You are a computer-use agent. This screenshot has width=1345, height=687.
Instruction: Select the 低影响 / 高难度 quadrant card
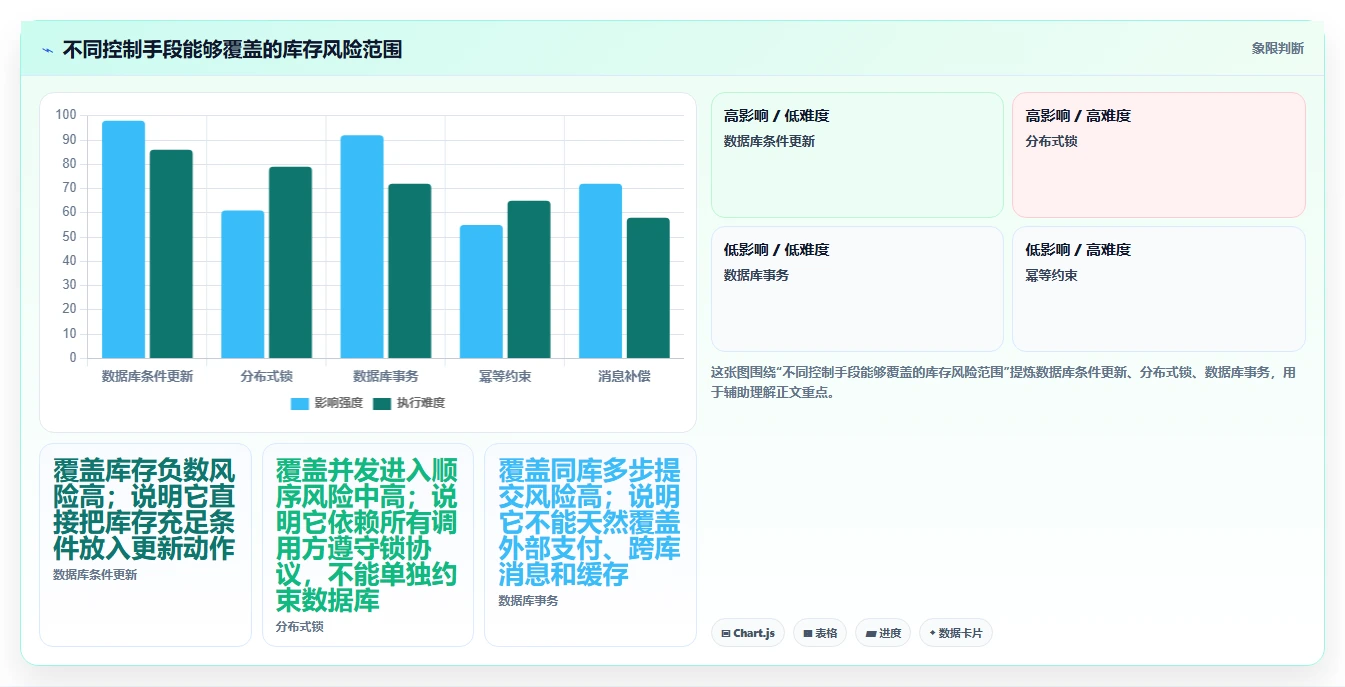click(x=1159, y=289)
